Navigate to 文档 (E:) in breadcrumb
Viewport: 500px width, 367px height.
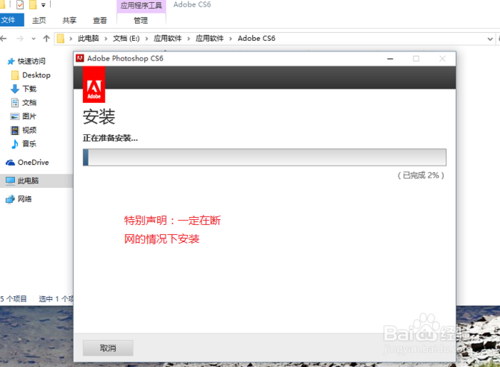[126, 38]
